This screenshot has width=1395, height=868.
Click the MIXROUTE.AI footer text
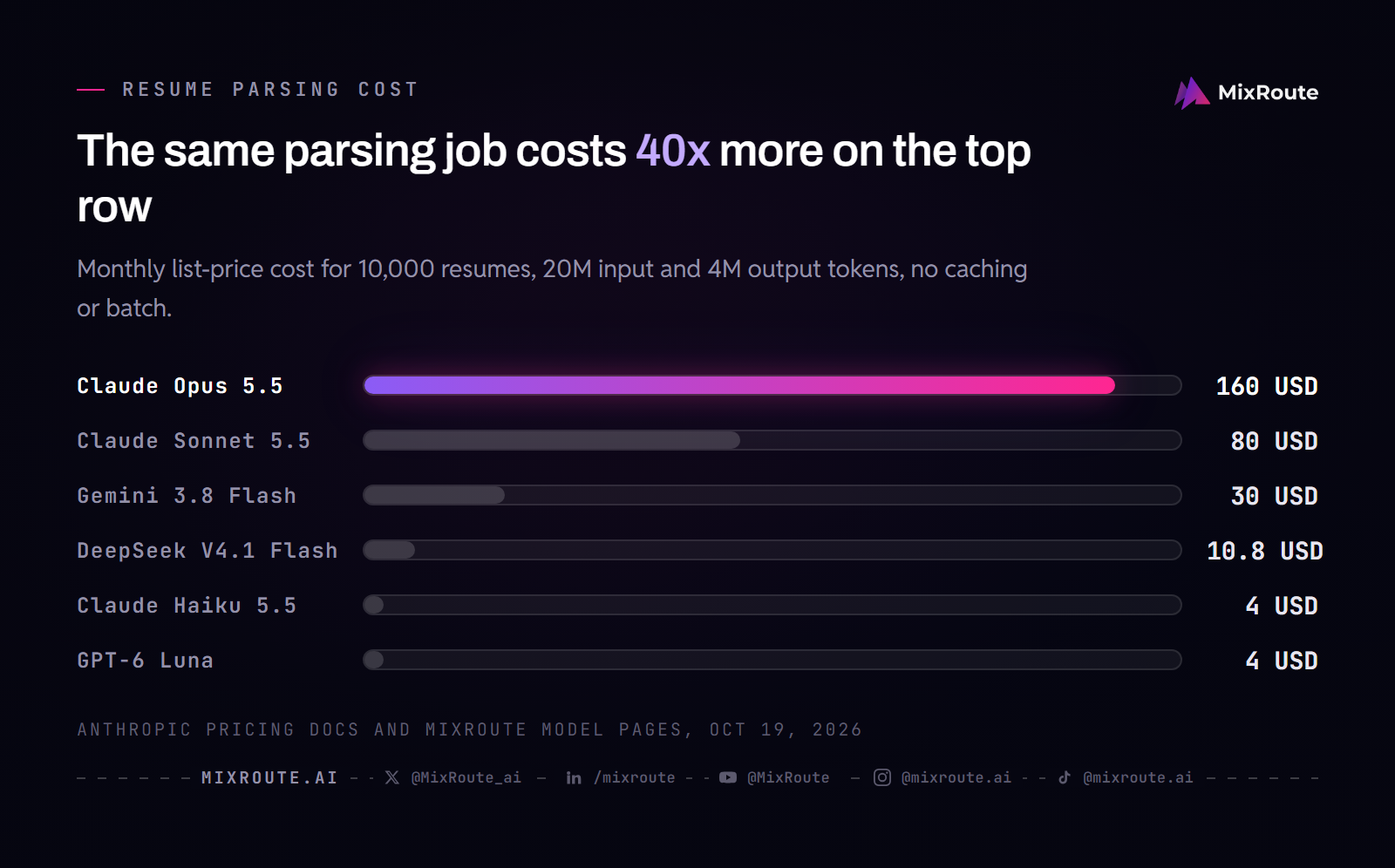point(269,777)
